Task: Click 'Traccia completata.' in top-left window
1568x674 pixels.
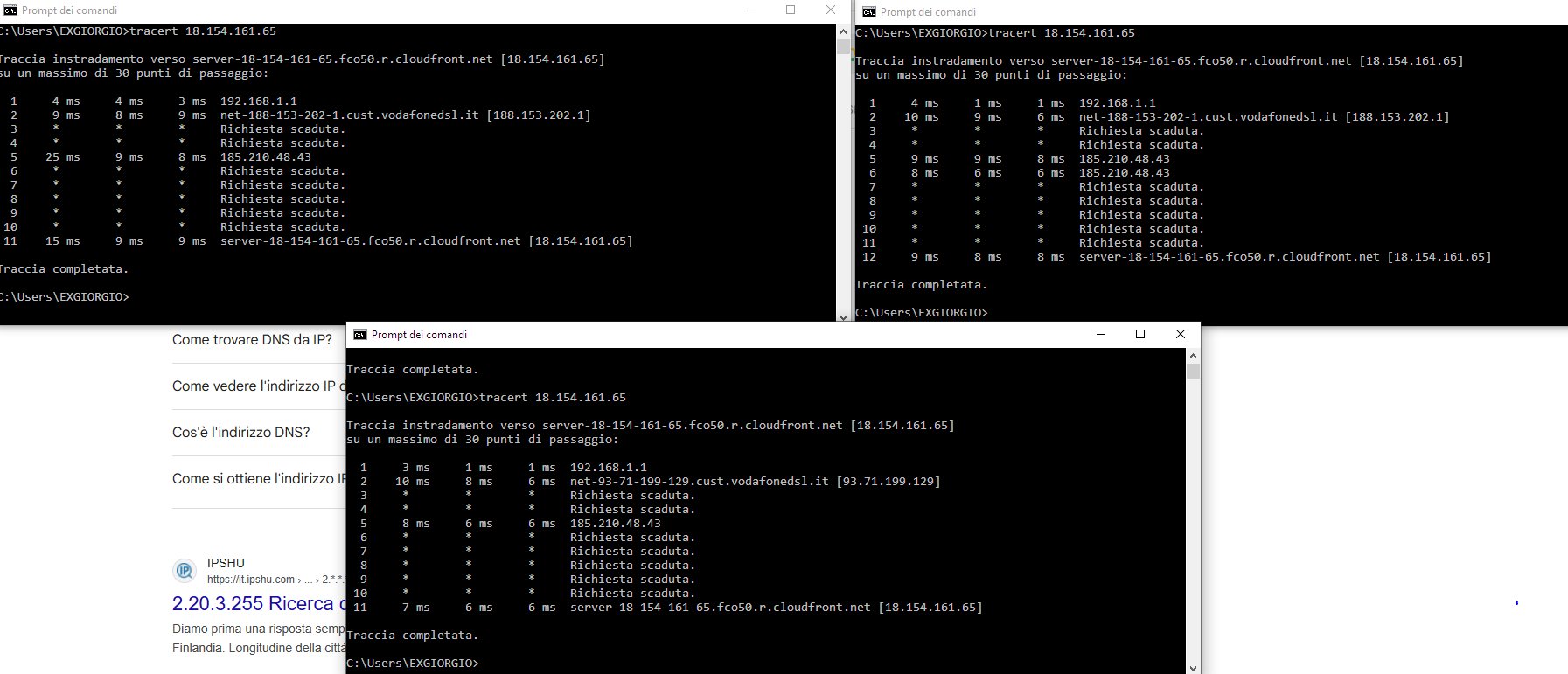Action: click(x=65, y=269)
